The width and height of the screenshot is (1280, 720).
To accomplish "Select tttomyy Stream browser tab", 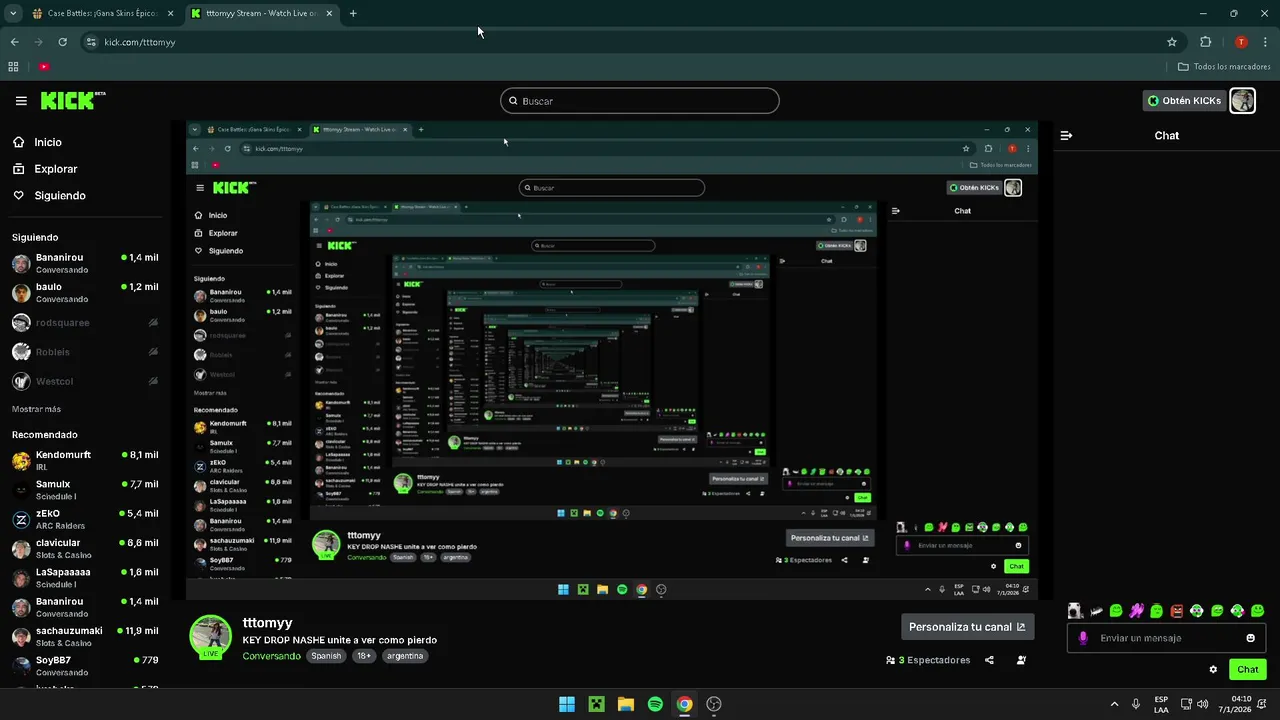I will (x=262, y=14).
